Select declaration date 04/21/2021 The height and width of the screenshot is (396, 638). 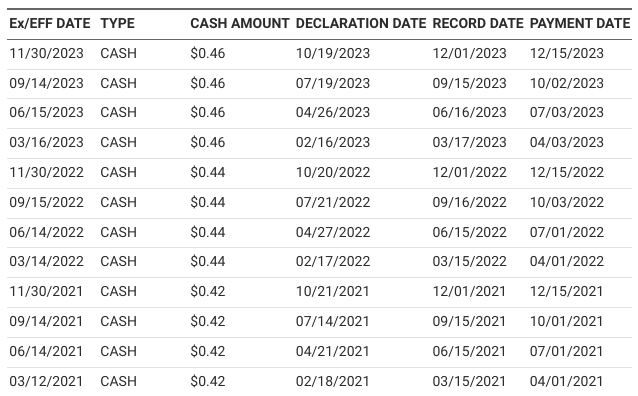[332, 351]
